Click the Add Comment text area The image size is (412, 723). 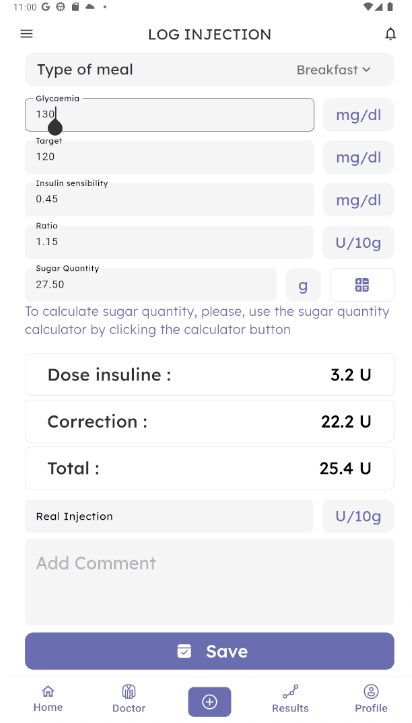click(210, 582)
